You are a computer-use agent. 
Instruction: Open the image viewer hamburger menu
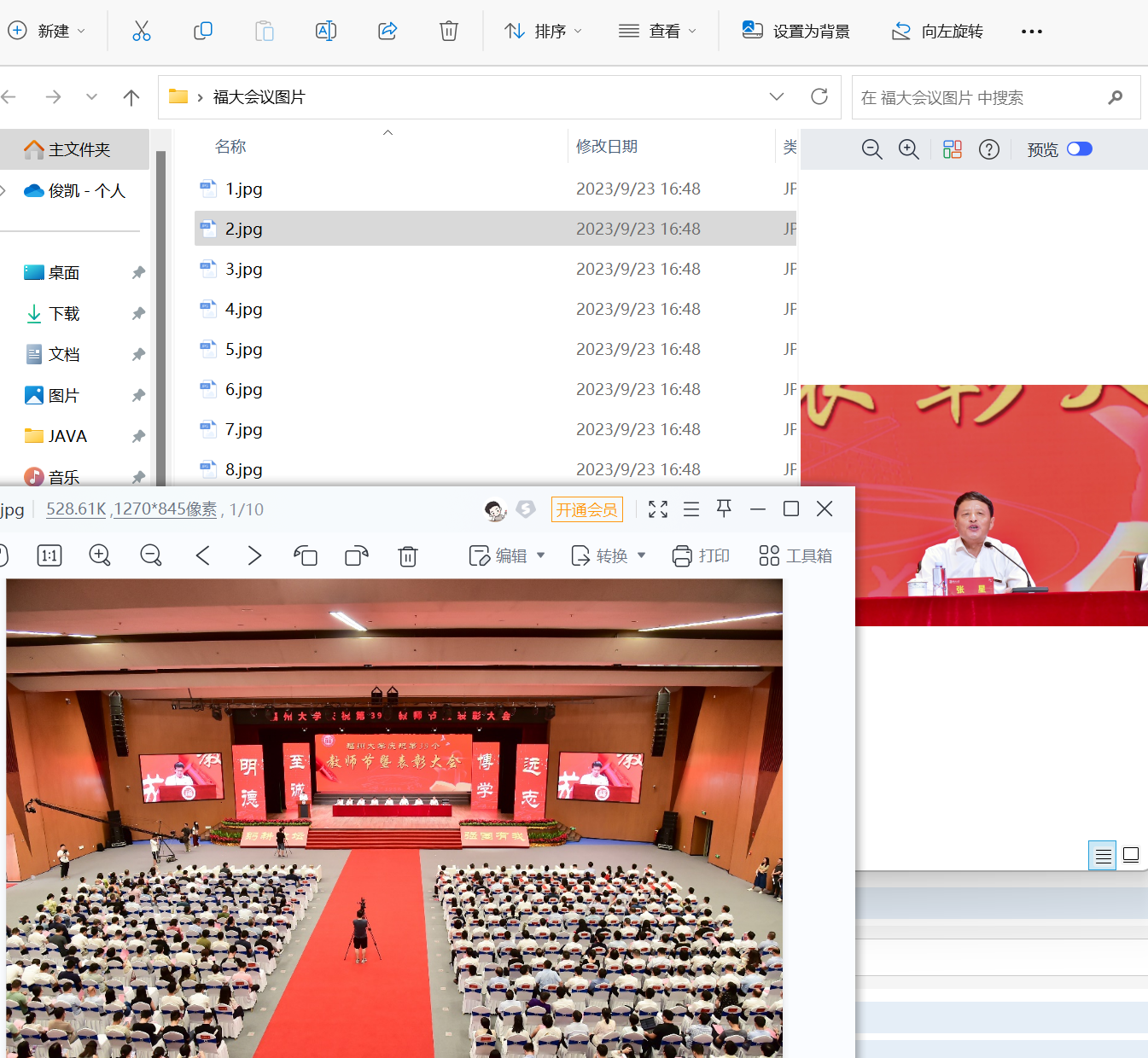click(691, 509)
